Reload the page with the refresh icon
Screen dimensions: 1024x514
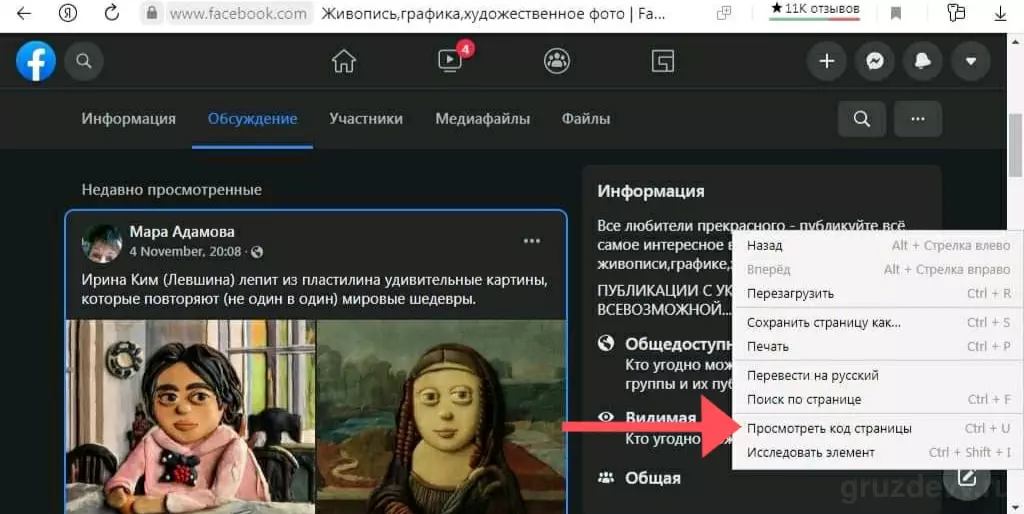pos(112,12)
